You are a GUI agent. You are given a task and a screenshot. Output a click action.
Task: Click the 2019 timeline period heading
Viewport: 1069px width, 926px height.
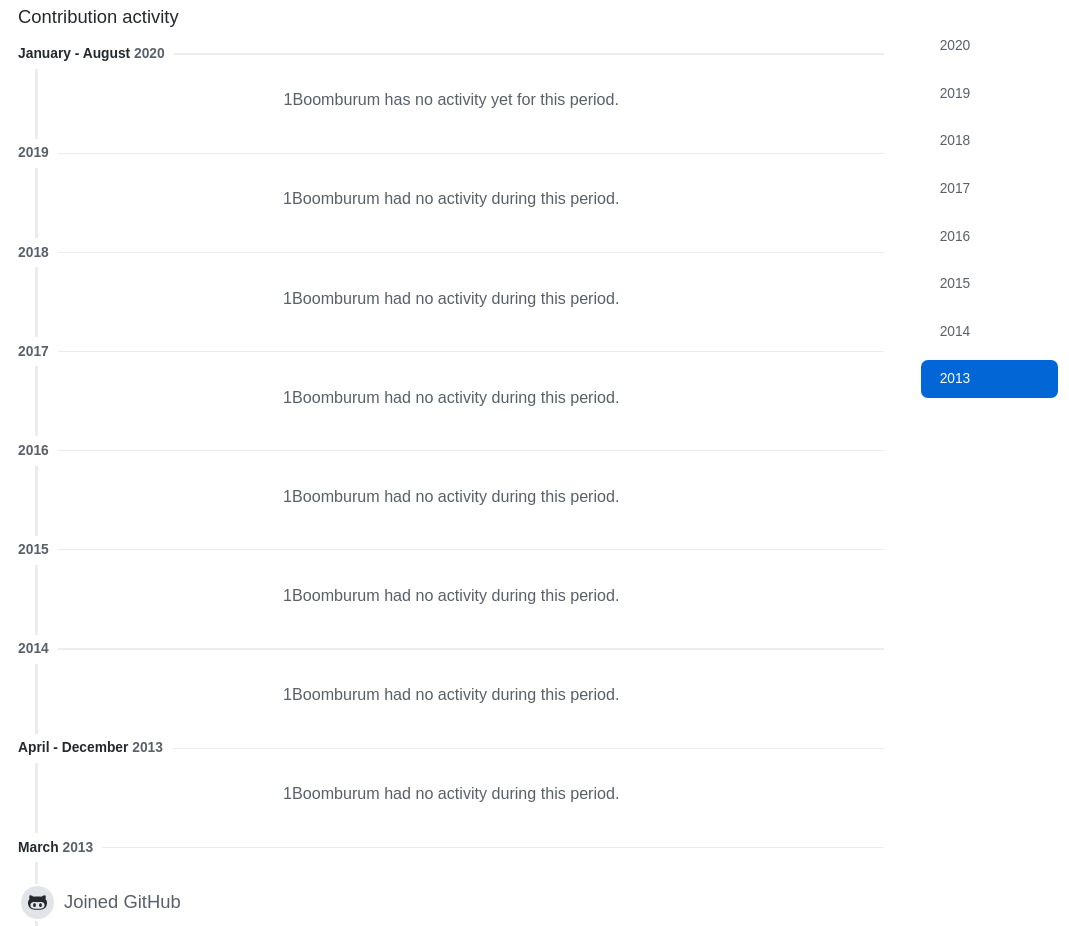(33, 153)
